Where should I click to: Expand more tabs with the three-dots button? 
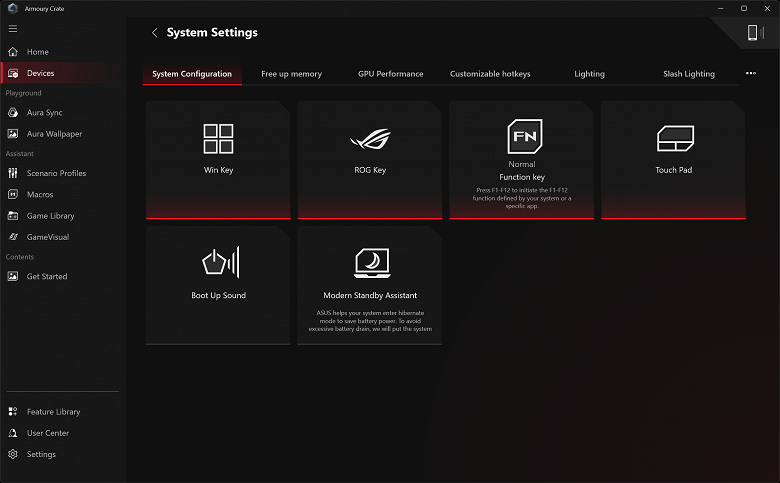pyautogui.click(x=751, y=73)
